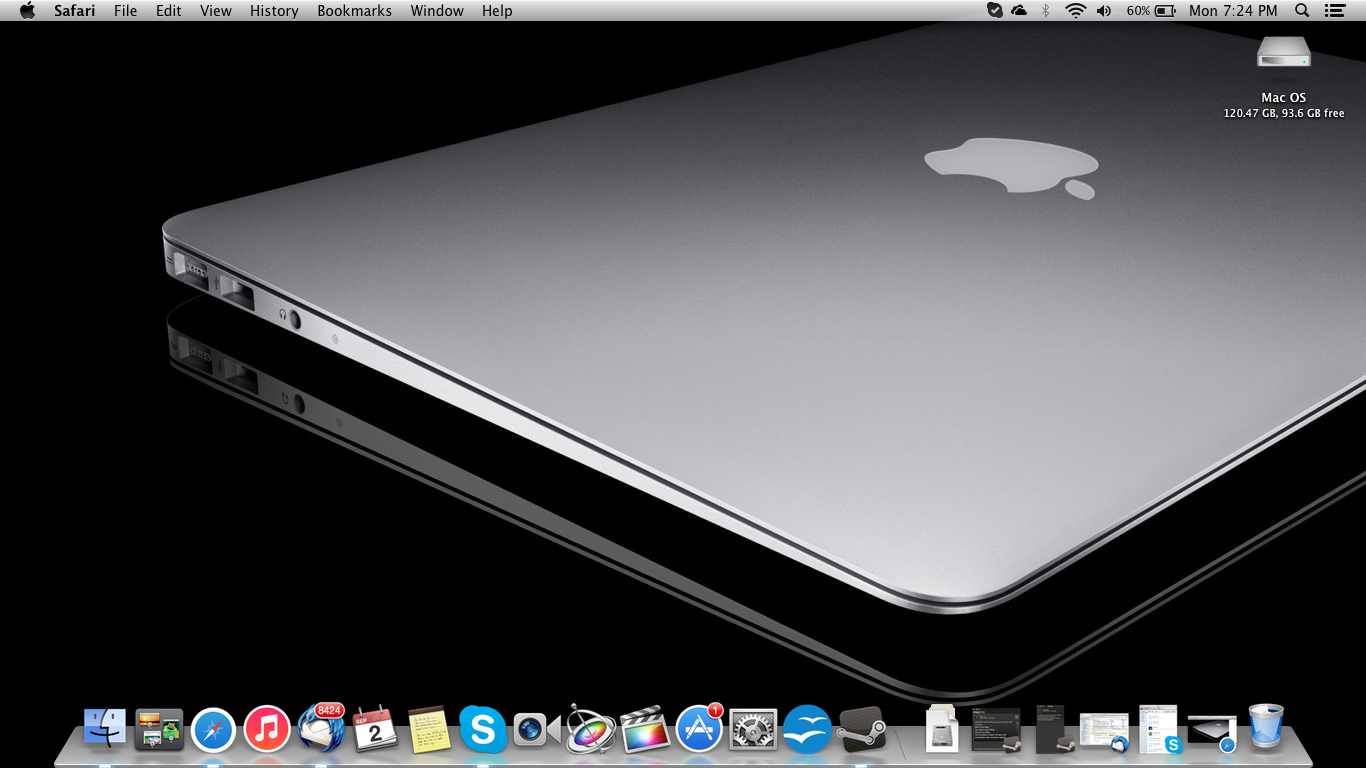The height and width of the screenshot is (768, 1366).
Task: Restore minimized narrow Steam window
Action: click(1053, 729)
